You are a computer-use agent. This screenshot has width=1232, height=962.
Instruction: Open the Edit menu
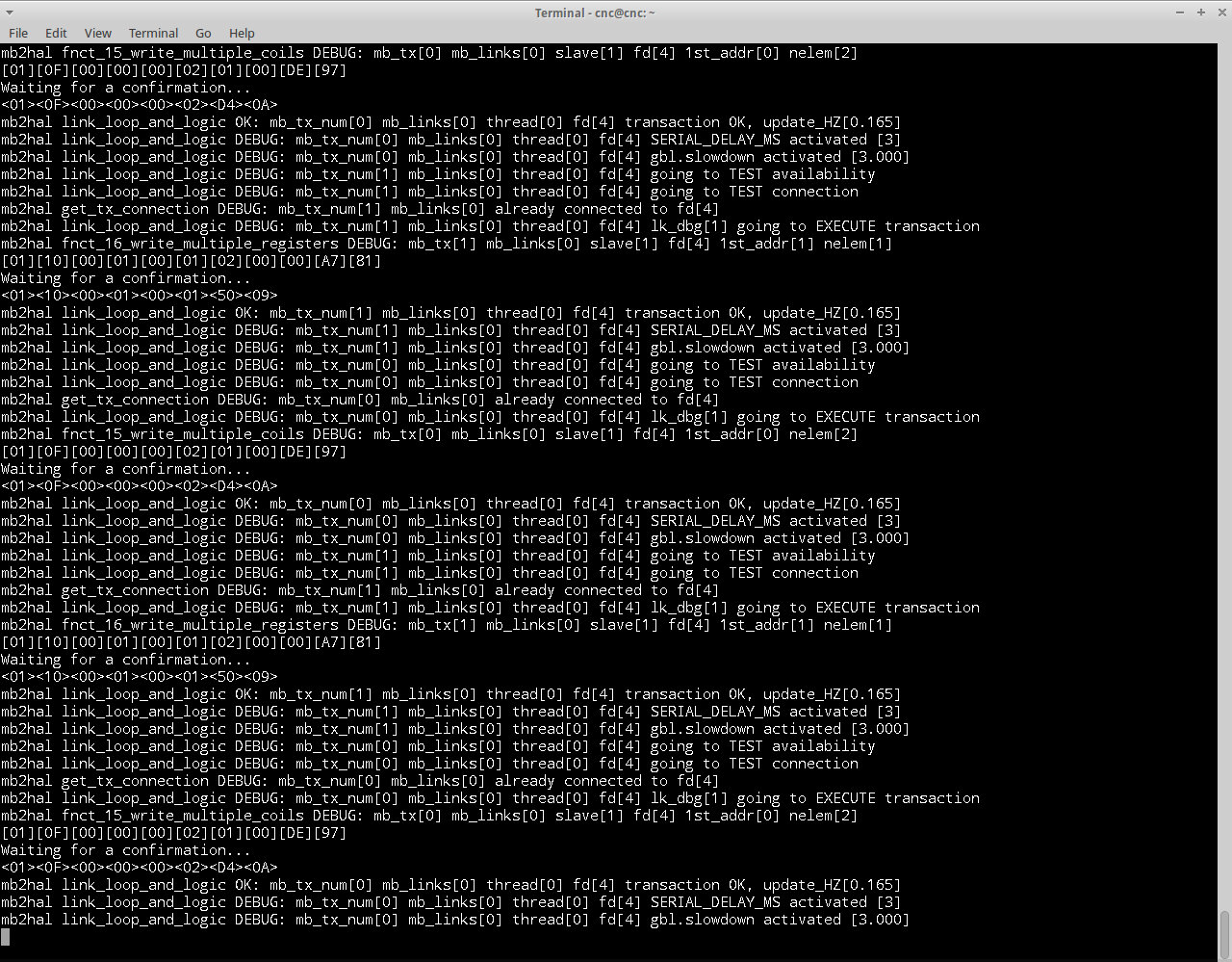click(x=56, y=33)
